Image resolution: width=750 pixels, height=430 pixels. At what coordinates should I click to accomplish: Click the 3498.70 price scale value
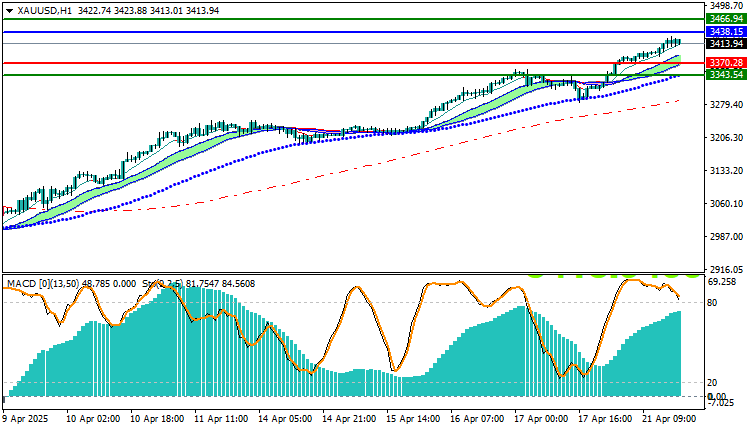tap(726, 6)
